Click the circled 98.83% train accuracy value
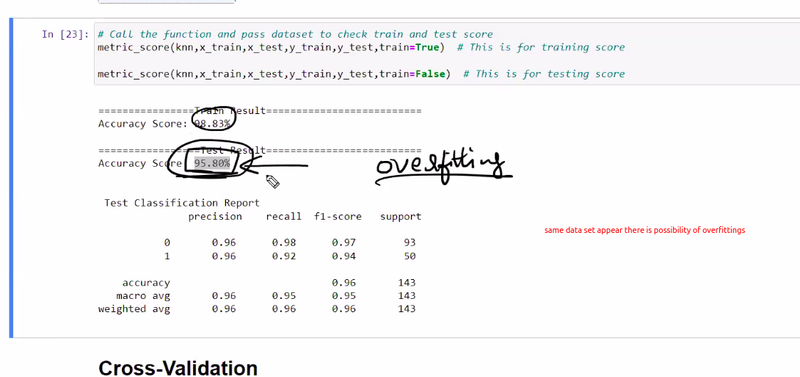The image size is (800, 377). pos(213,123)
